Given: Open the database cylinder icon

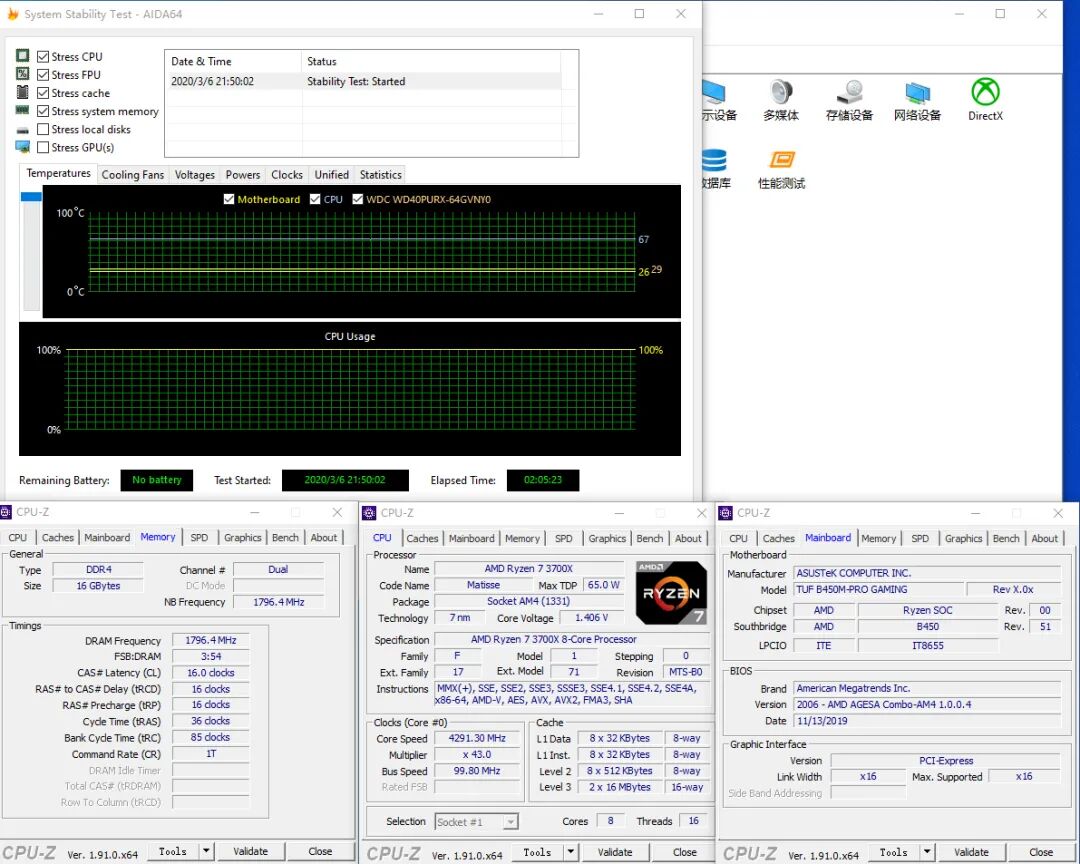Looking at the screenshot, I should [714, 160].
